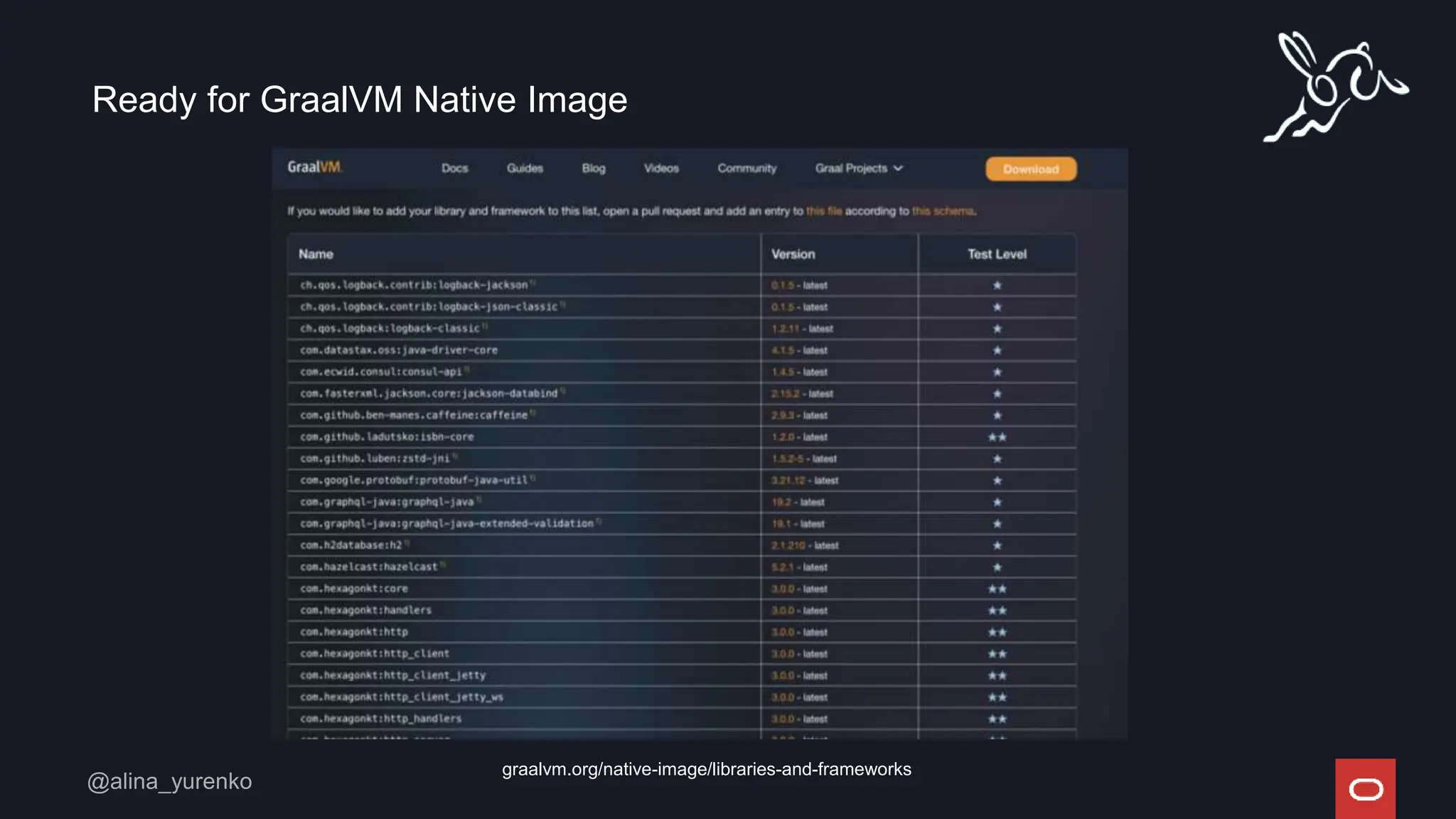1456x819 pixels.
Task: Click the graalvm.org/native-image/libraries-and-frameworks URL
Action: click(706, 769)
